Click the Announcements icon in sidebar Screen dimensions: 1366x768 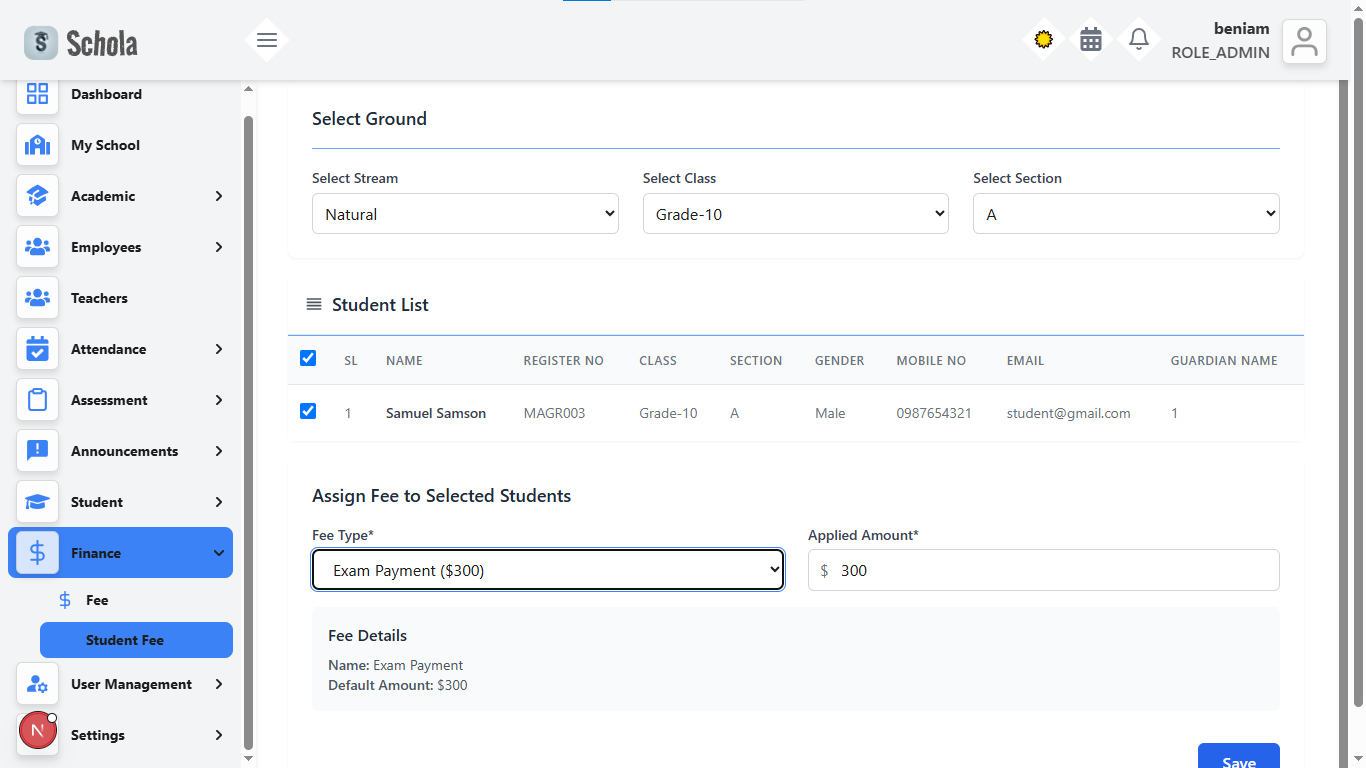point(37,451)
